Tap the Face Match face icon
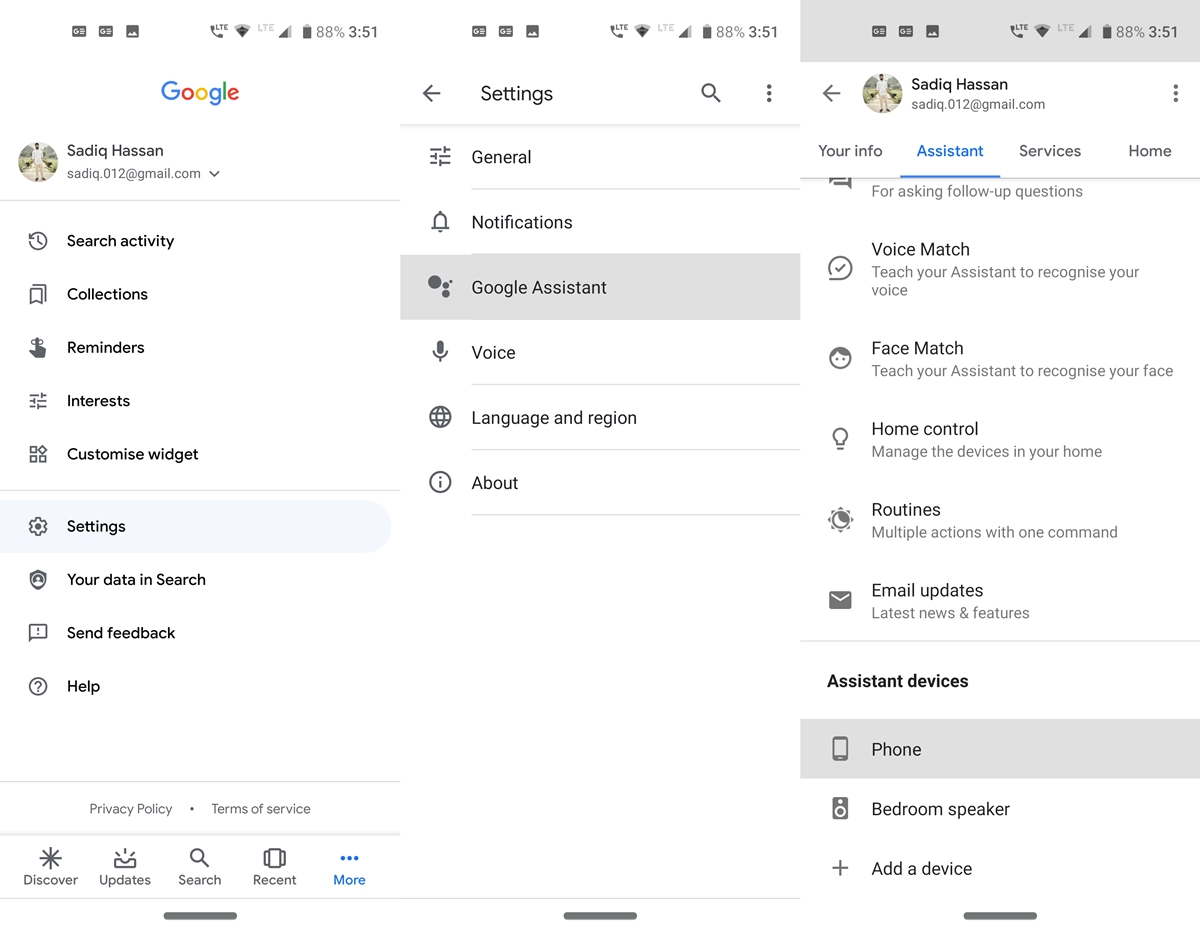This screenshot has height=933, width=1200. coord(840,358)
